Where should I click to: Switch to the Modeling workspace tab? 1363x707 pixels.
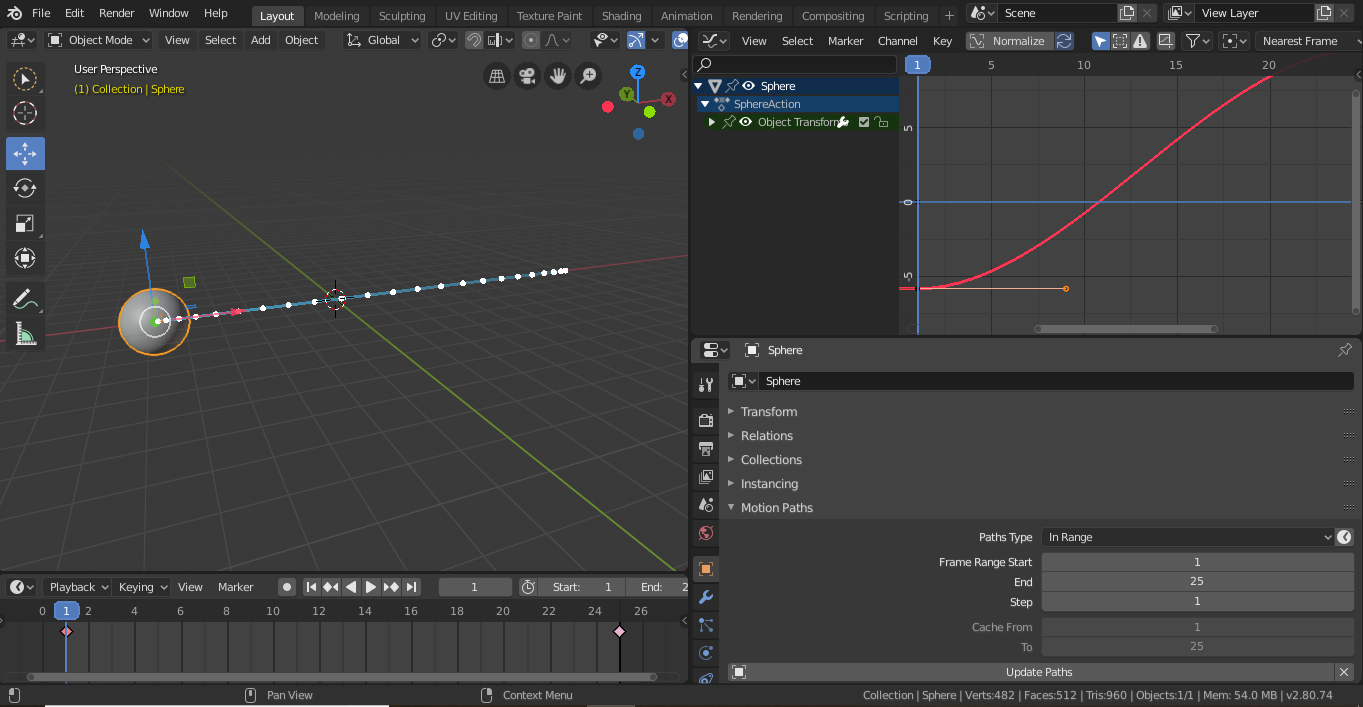tap(336, 16)
